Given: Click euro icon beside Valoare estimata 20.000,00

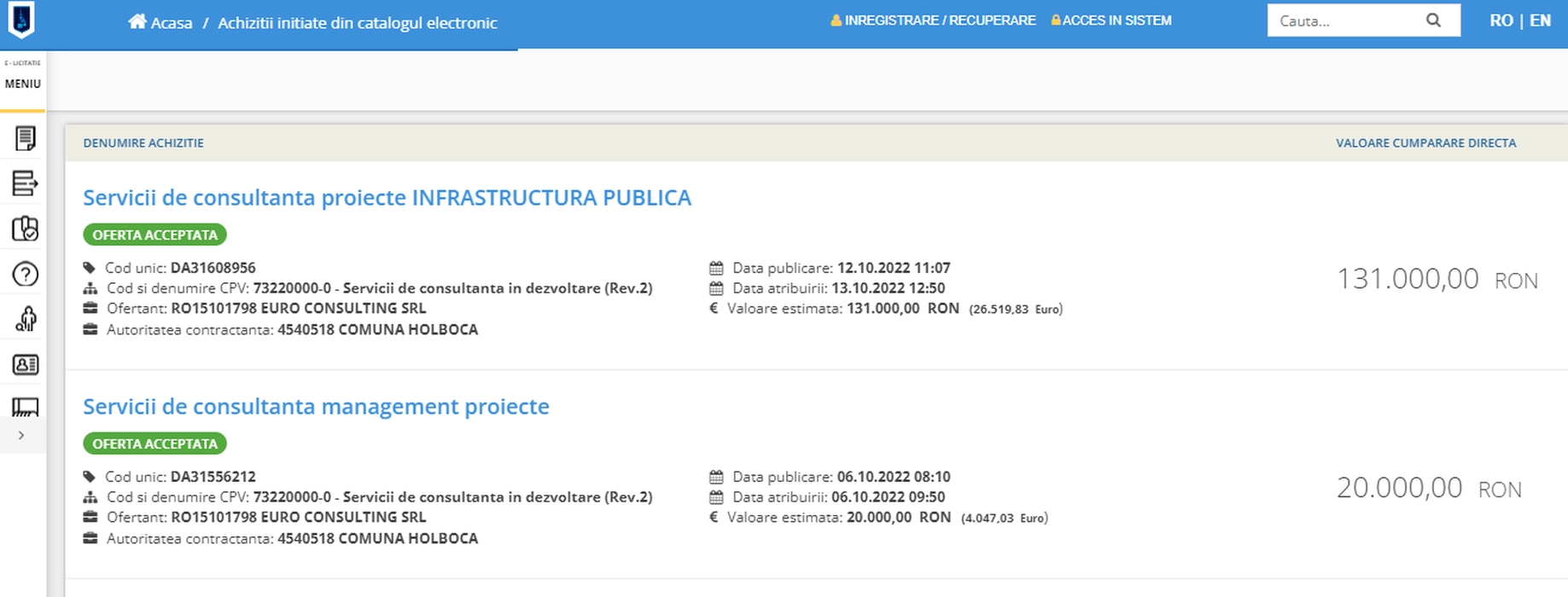Looking at the screenshot, I should 714,517.
